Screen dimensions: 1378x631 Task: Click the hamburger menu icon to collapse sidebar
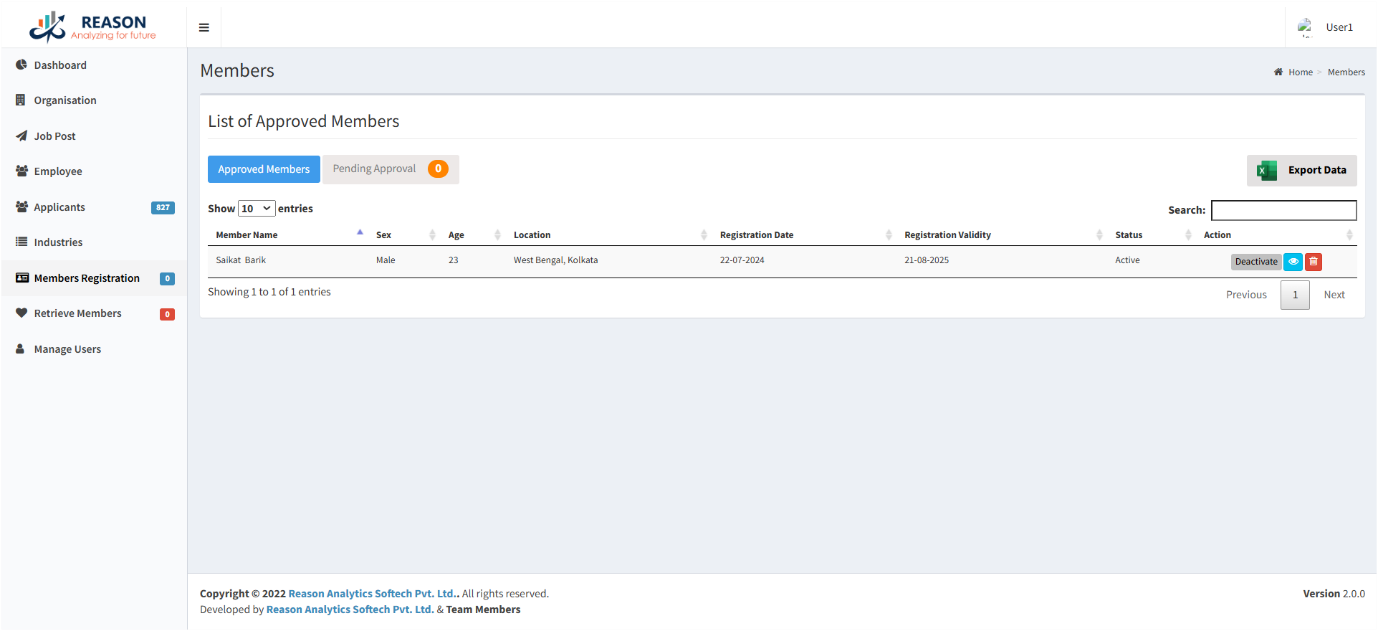[204, 27]
